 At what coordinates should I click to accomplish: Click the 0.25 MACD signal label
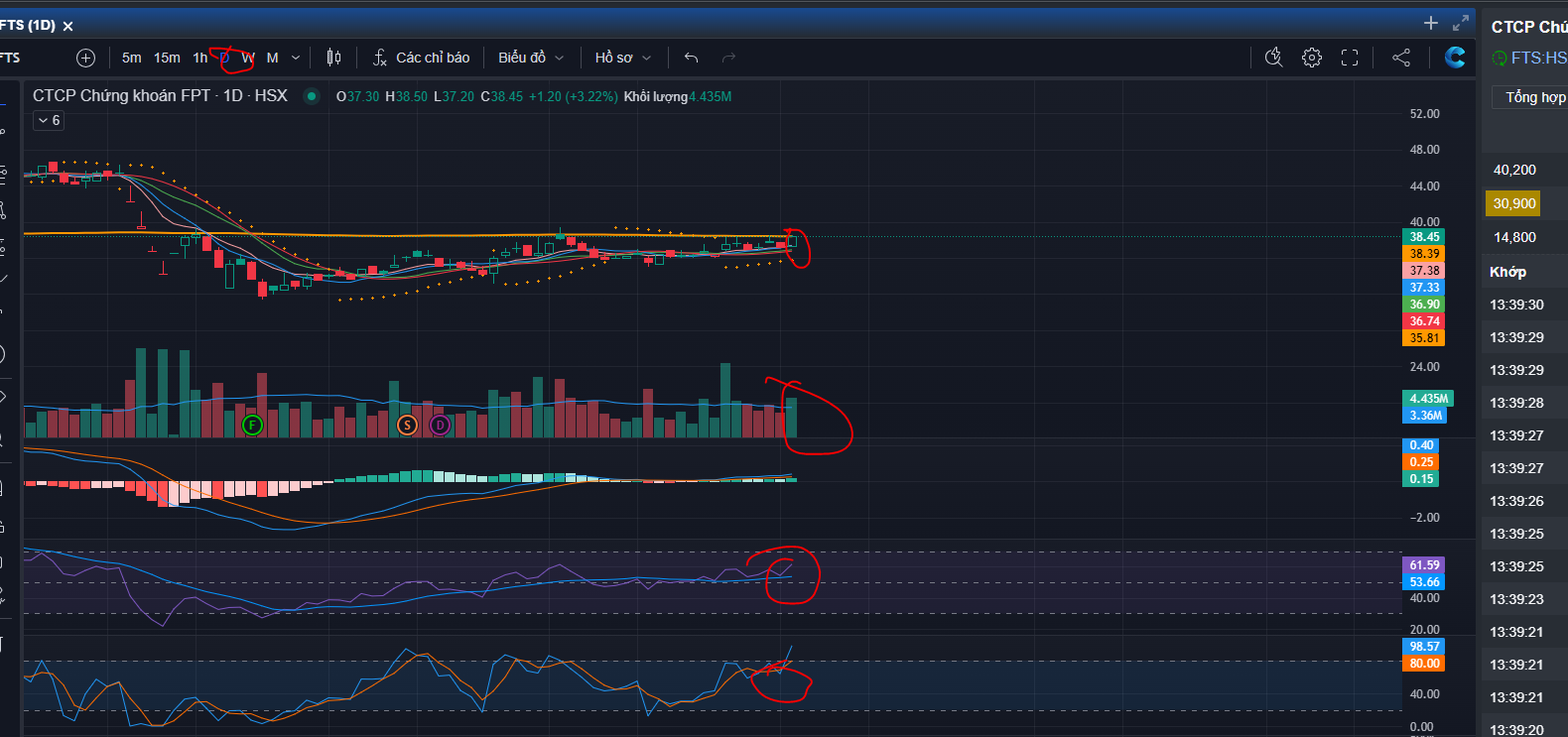[x=1421, y=461]
